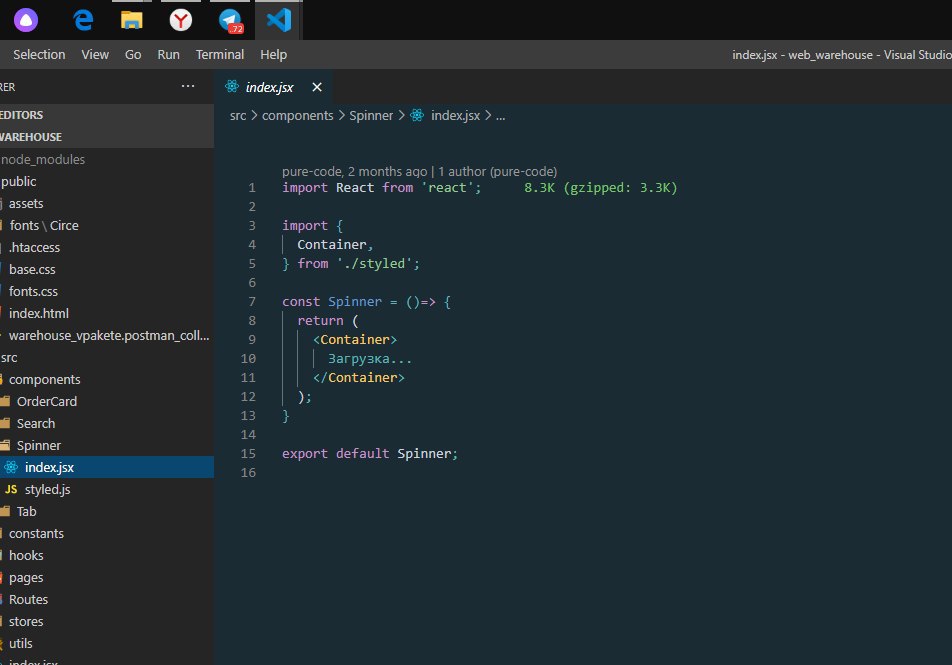The height and width of the screenshot is (665, 952).
Task: Open styled.js file in explorer
Action: (47, 489)
